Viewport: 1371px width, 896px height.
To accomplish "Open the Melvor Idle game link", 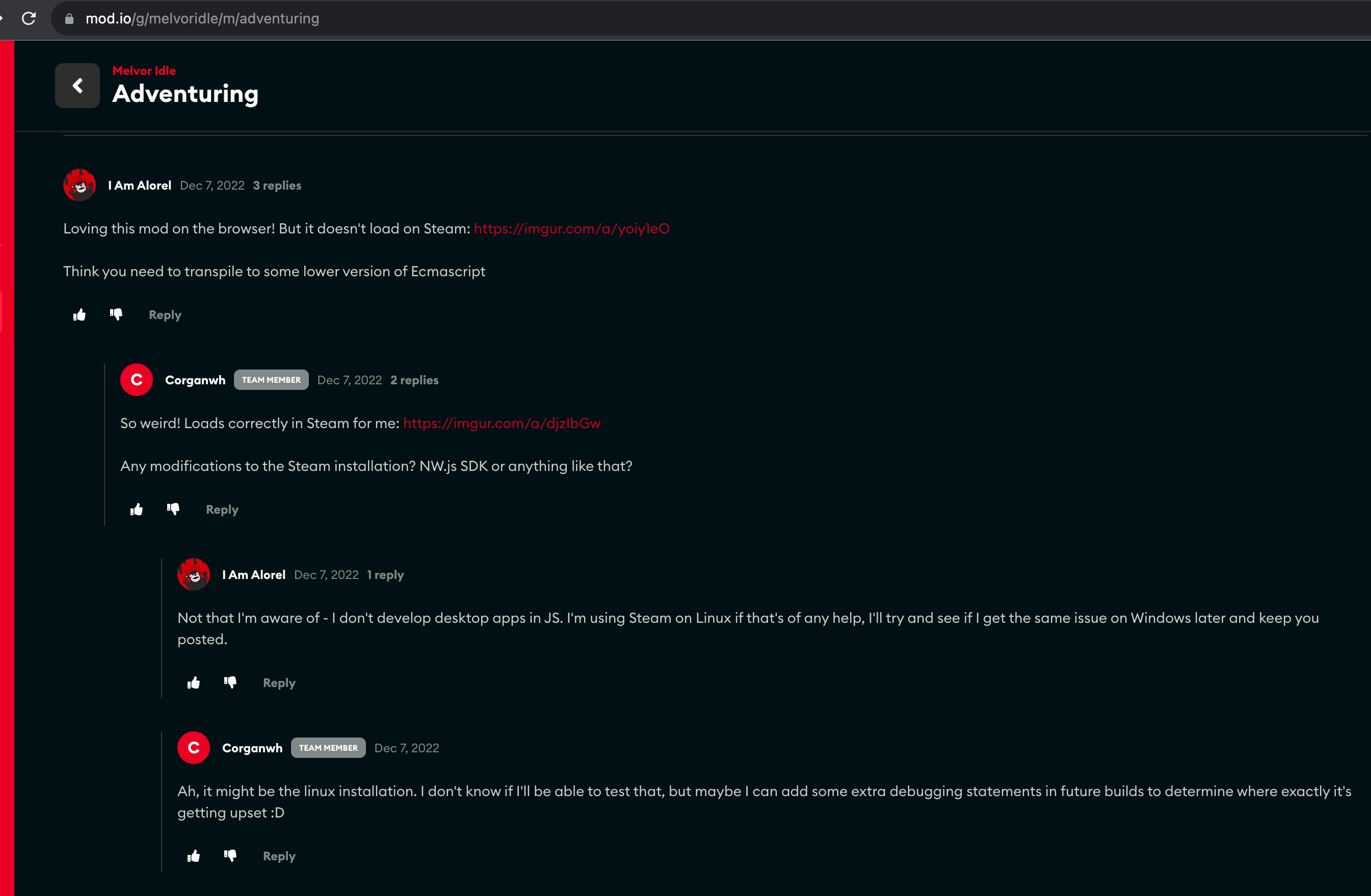I will click(x=144, y=70).
